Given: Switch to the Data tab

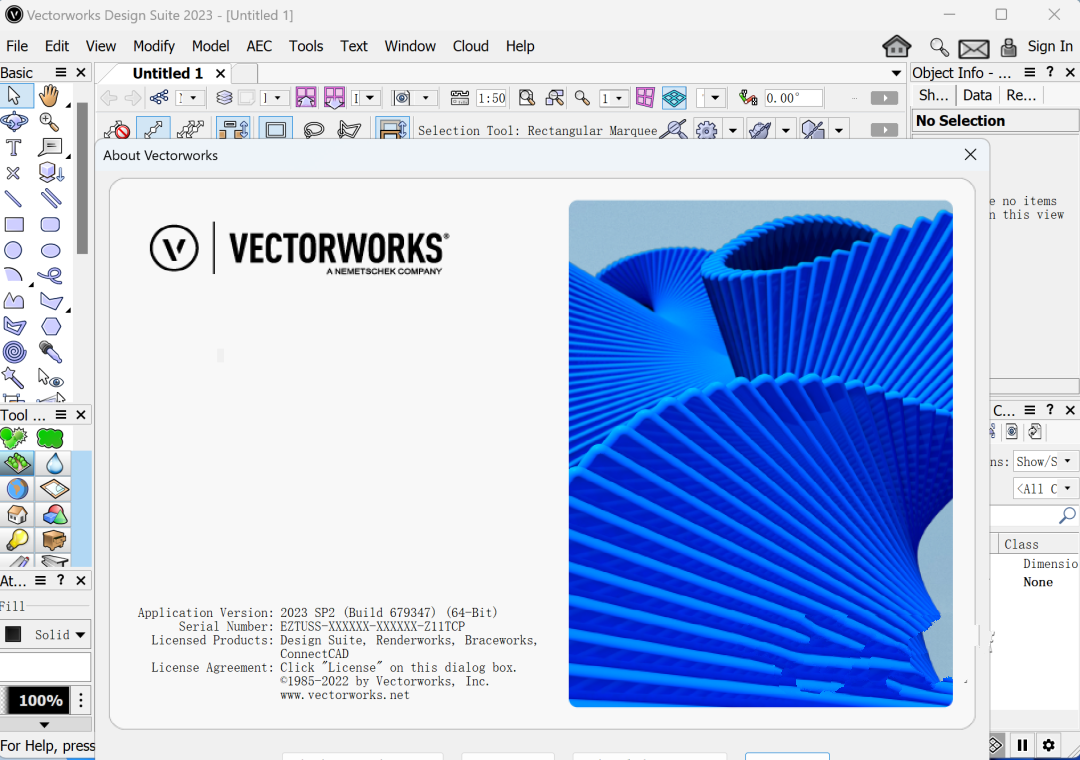Looking at the screenshot, I should coord(977,95).
